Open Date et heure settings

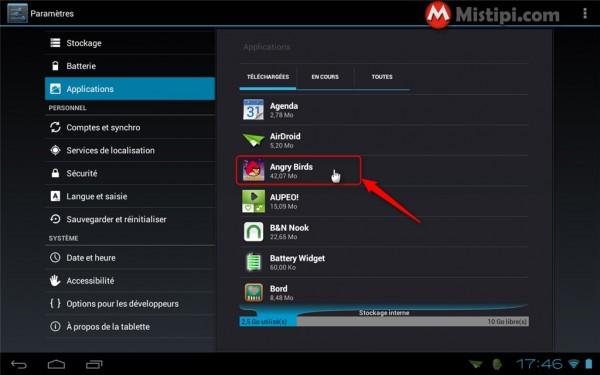tap(130, 258)
